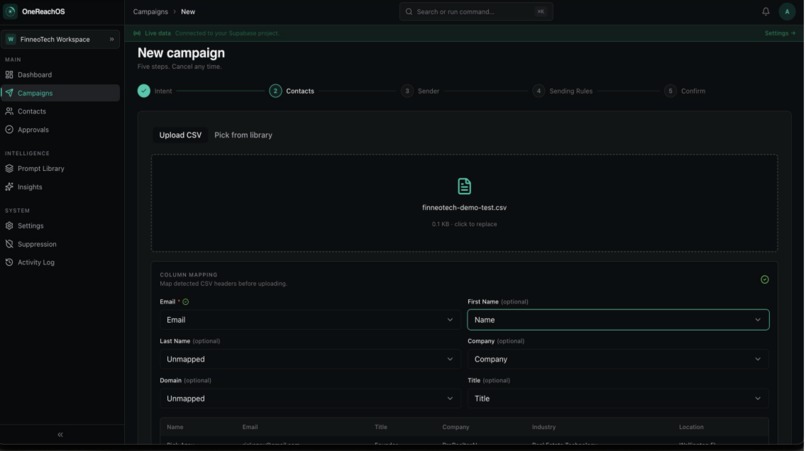Screen dimensions: 806x451
Task: Click the New breadcrumb item
Action: [188, 11]
